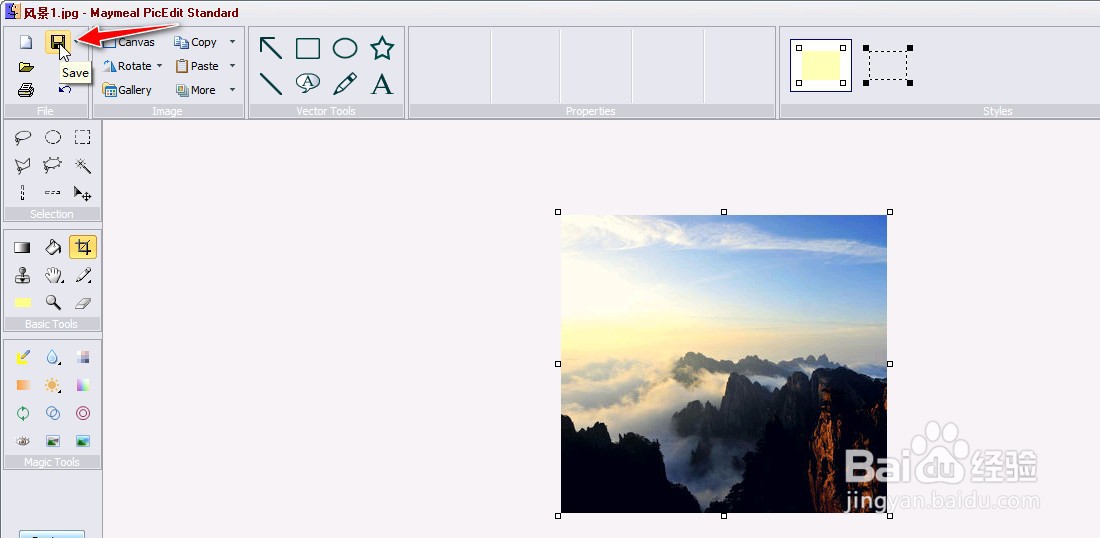Select the Brightness sun magic tool
The width and height of the screenshot is (1100, 538).
pos(53,385)
